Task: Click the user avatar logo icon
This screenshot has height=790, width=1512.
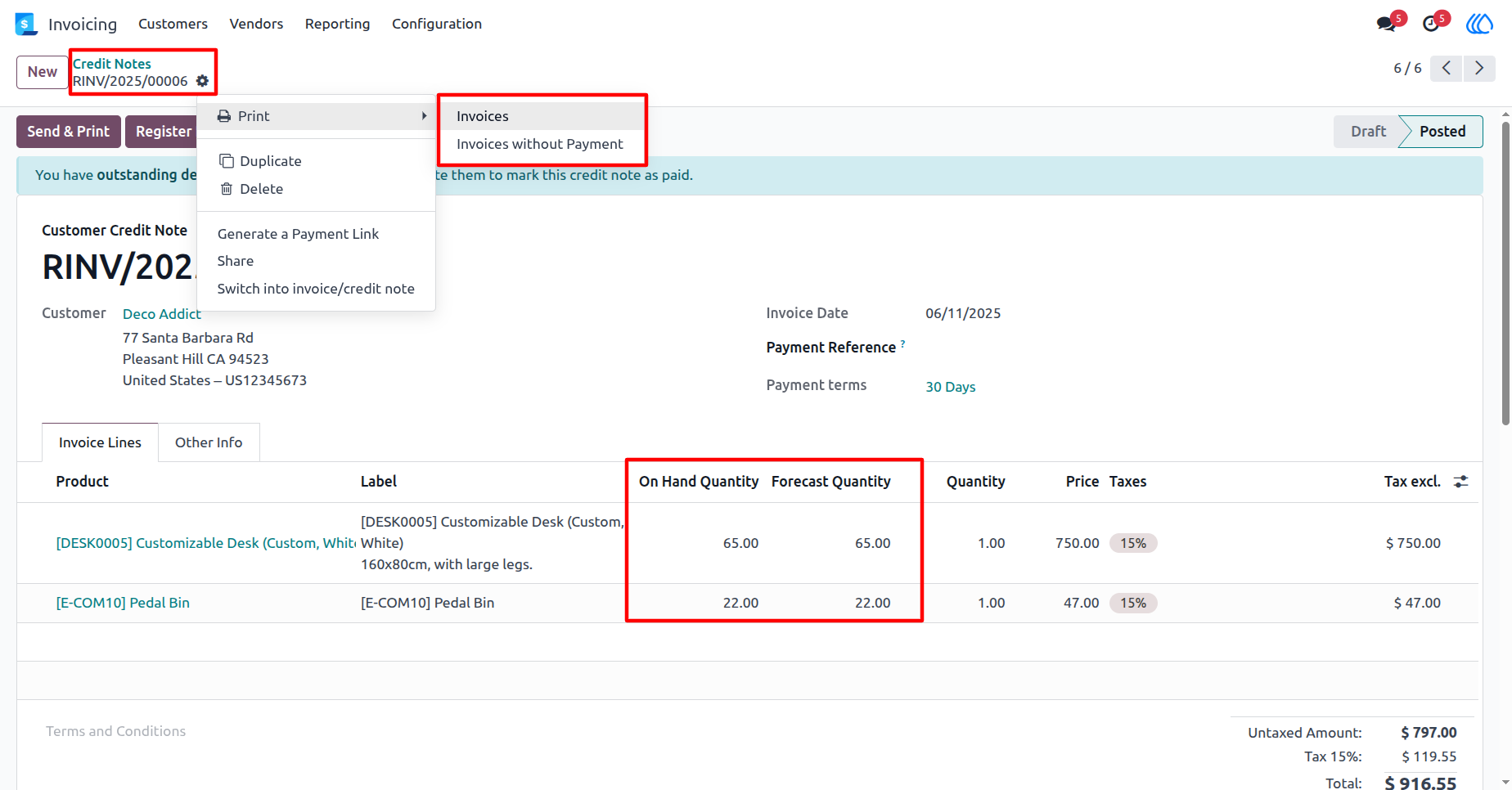Action: tap(1479, 24)
